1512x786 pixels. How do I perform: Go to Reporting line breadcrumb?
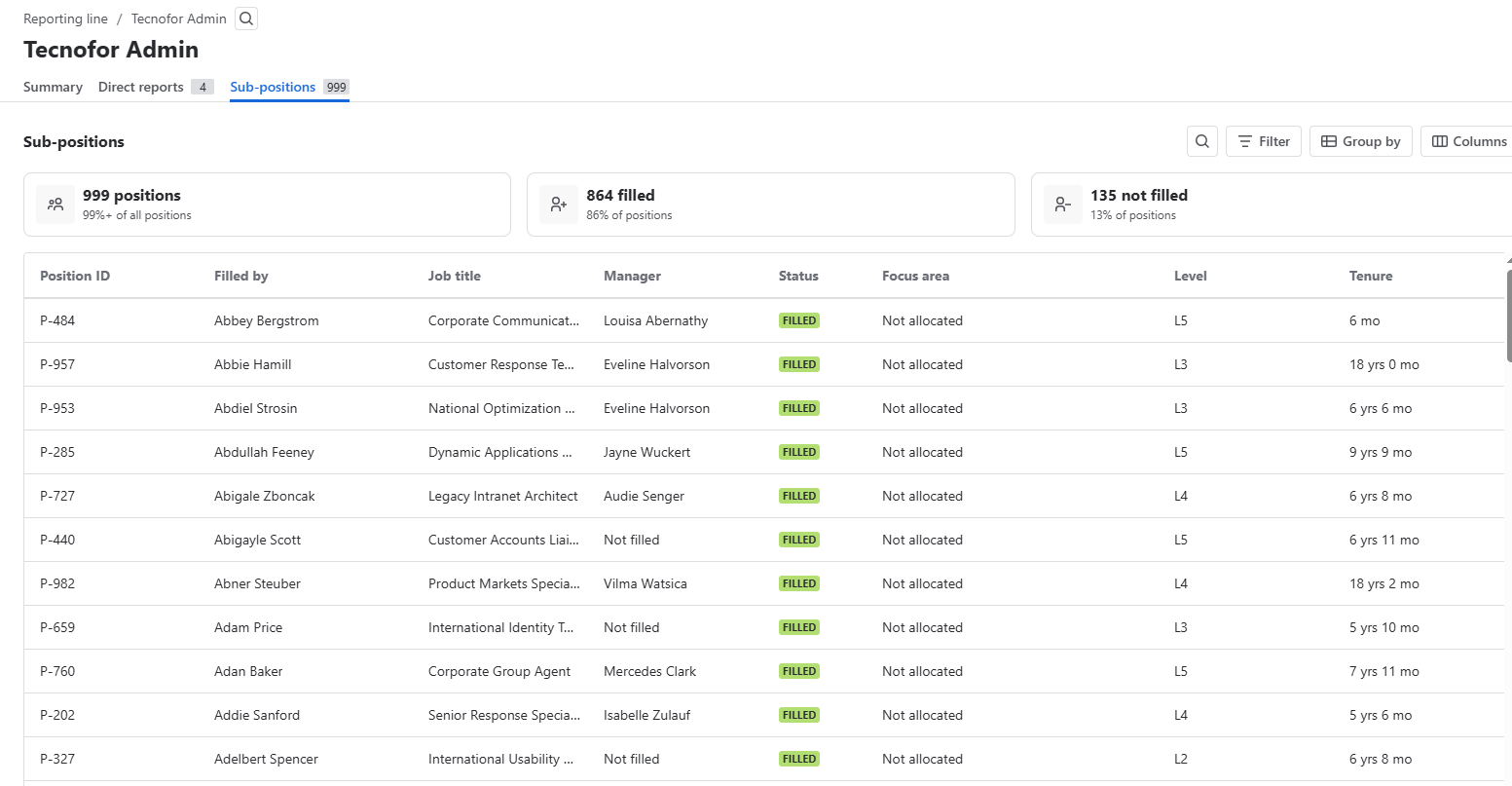point(65,19)
